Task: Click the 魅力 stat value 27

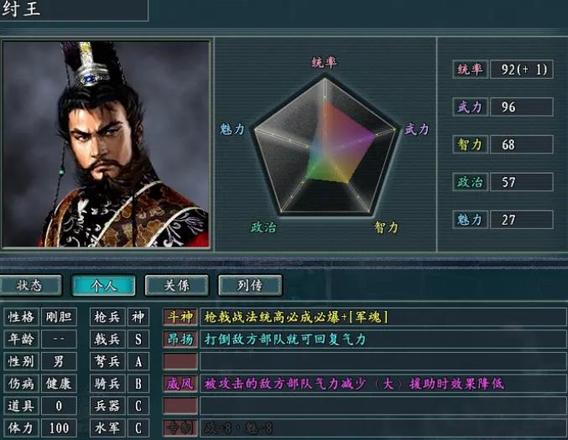Action: [522, 220]
